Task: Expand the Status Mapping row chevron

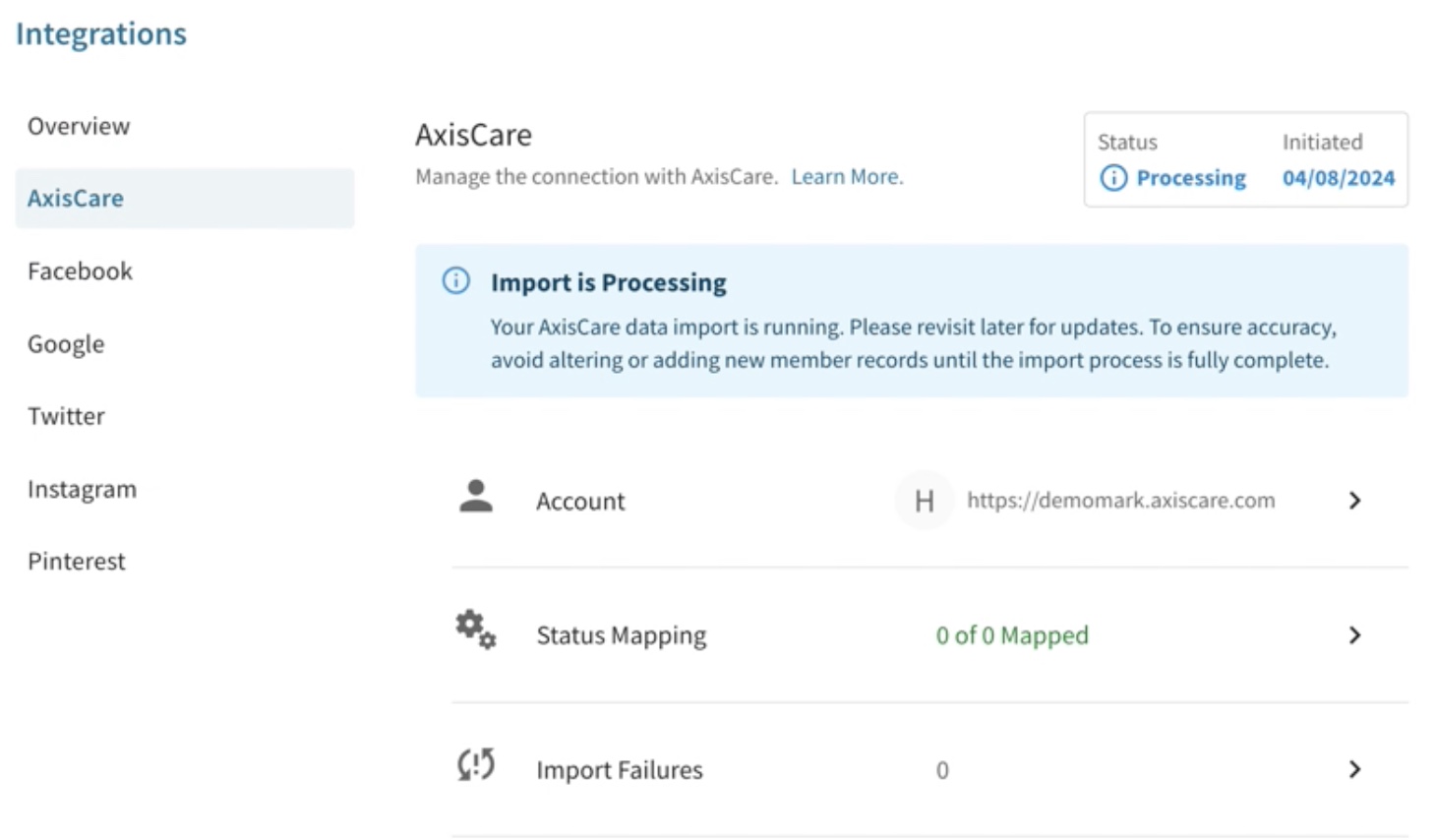Action: [x=1354, y=635]
